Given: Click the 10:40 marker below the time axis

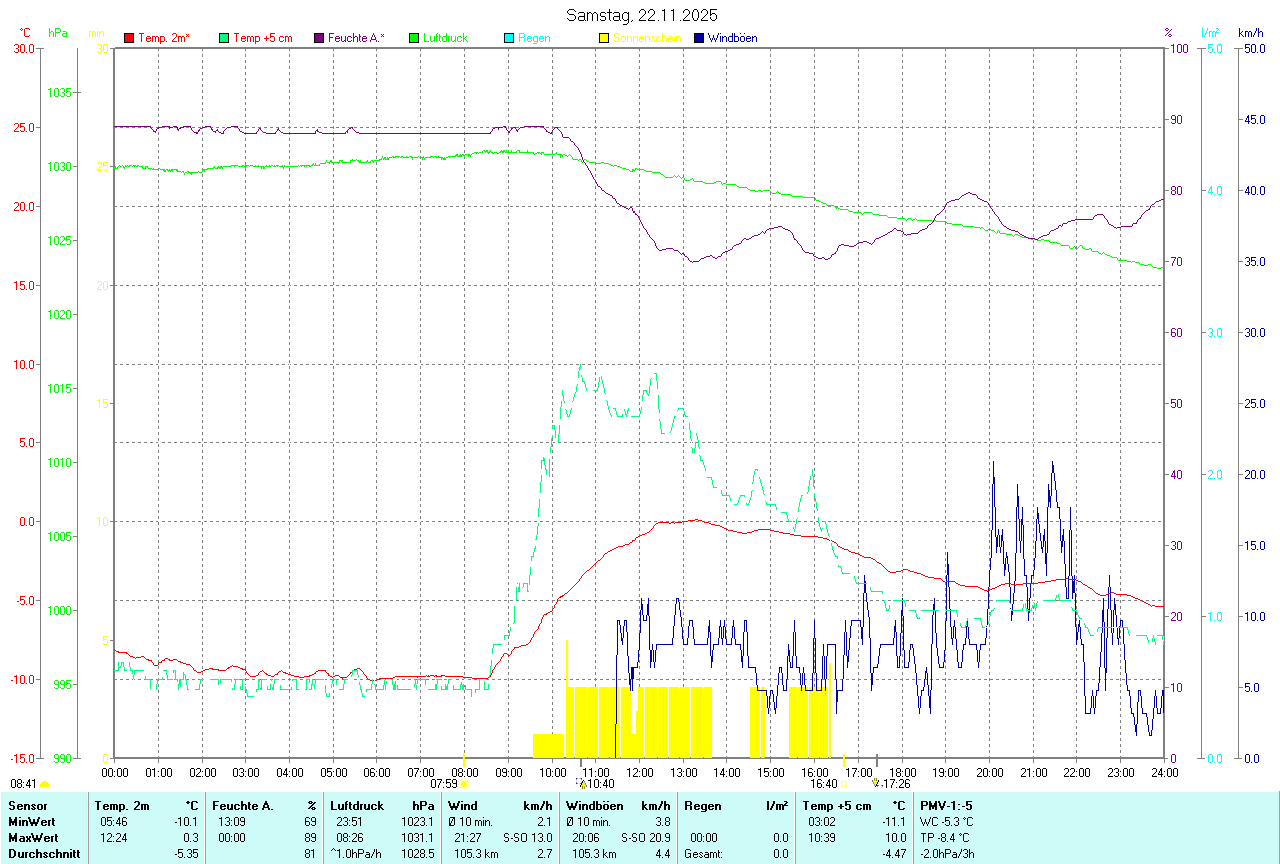Looking at the screenshot, I should (x=598, y=784).
